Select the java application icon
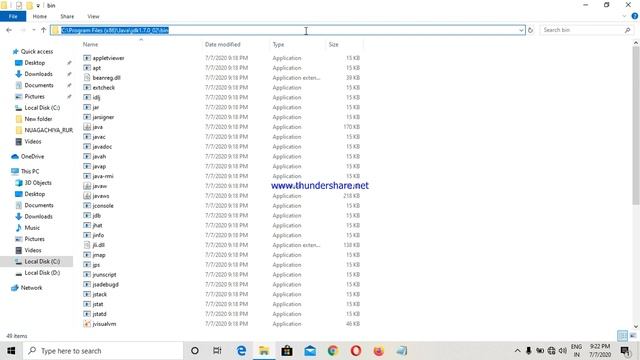 coord(87,127)
